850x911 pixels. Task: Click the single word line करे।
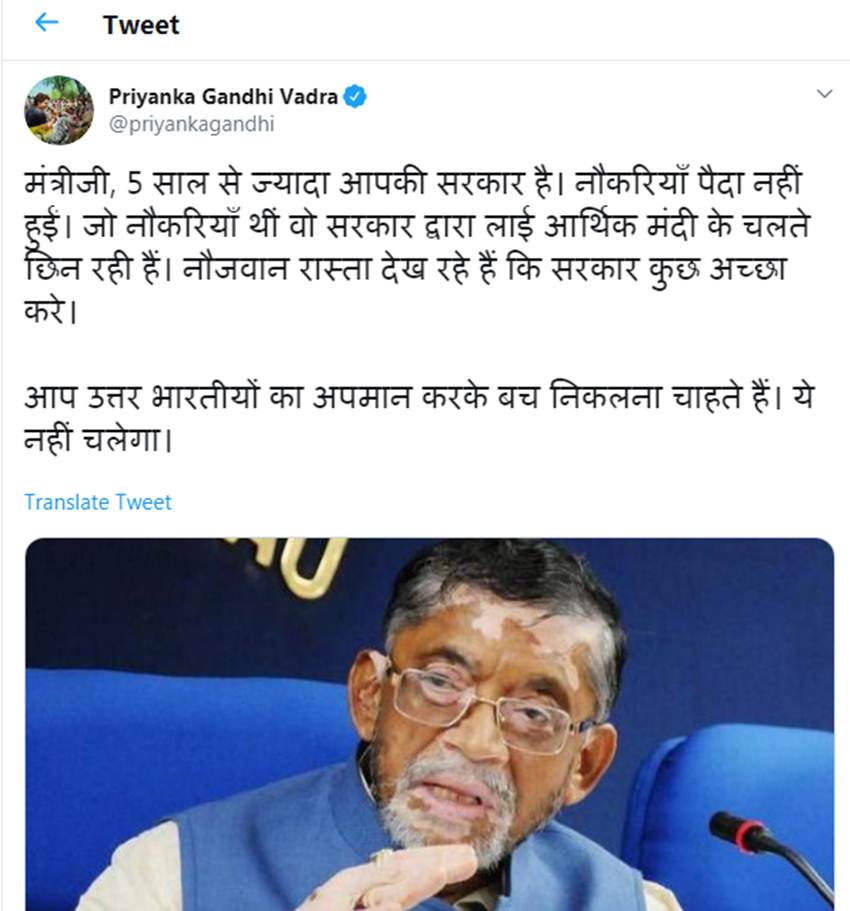(51, 311)
